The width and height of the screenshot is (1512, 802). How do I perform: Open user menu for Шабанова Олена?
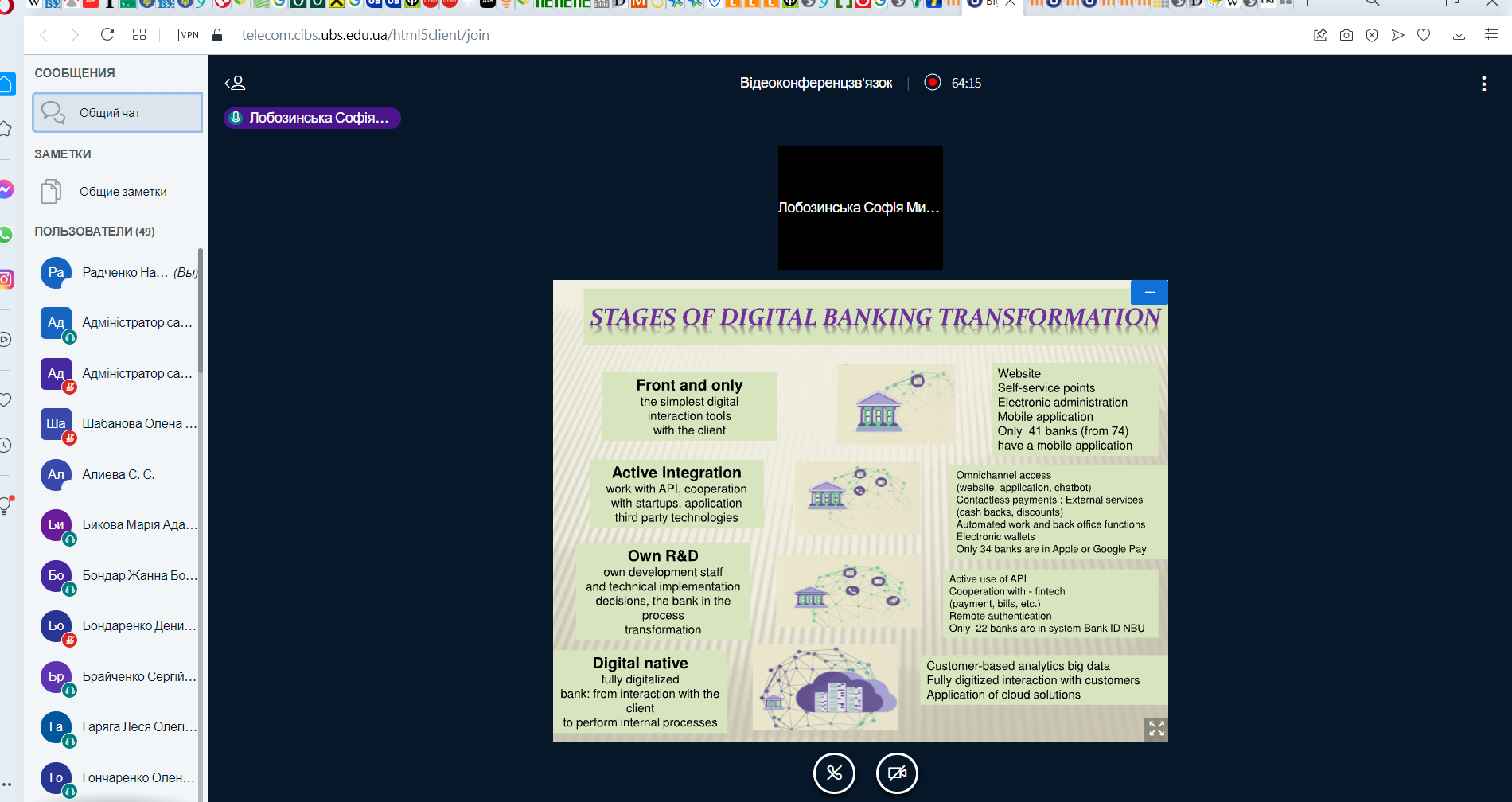pyautogui.click(x=118, y=424)
